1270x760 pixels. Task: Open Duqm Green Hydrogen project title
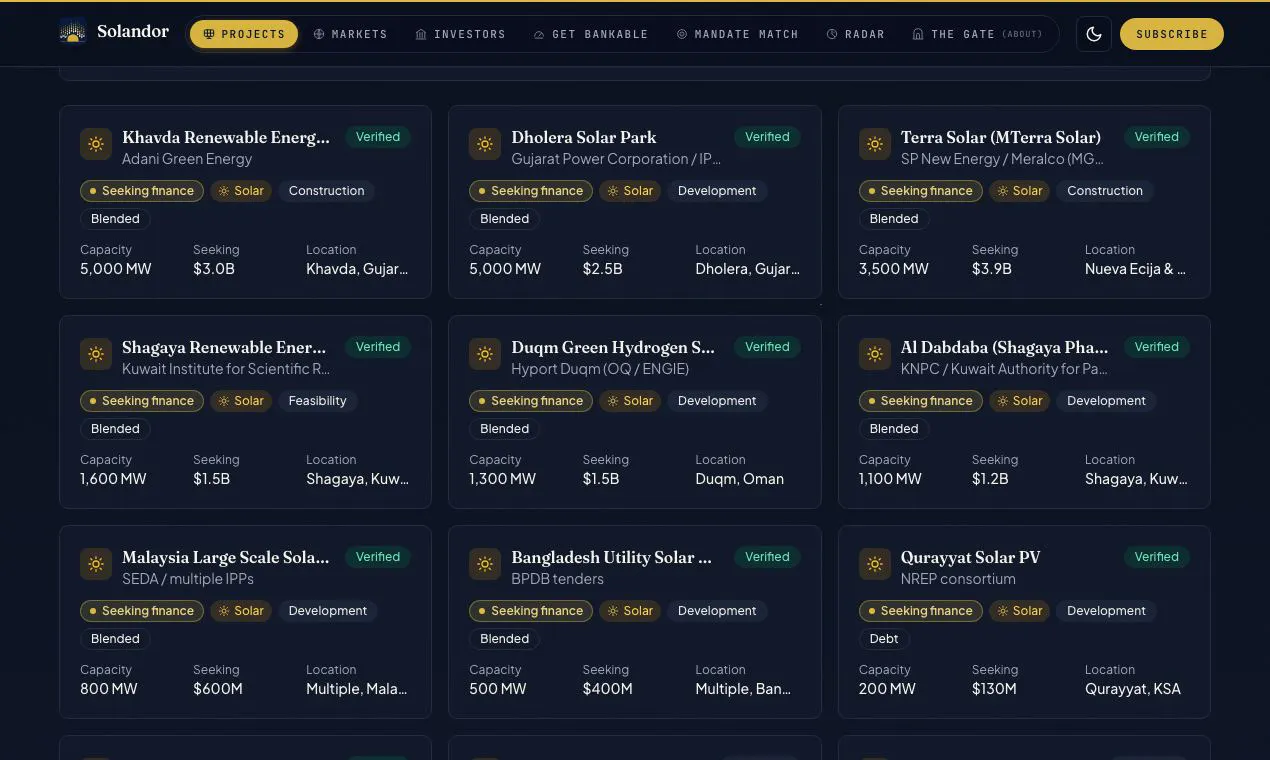(x=613, y=347)
